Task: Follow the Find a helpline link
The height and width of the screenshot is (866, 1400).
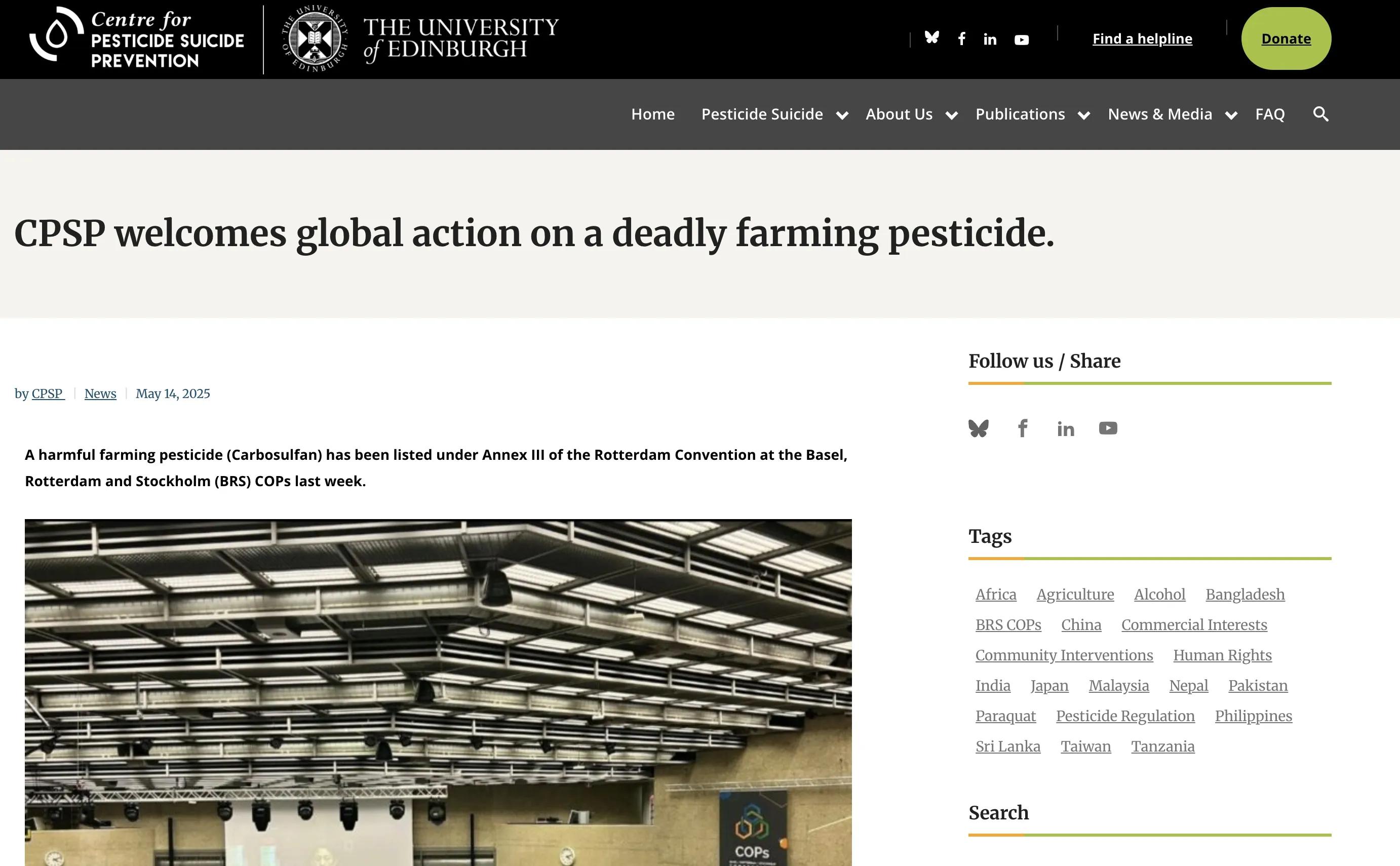Action: [1142, 38]
